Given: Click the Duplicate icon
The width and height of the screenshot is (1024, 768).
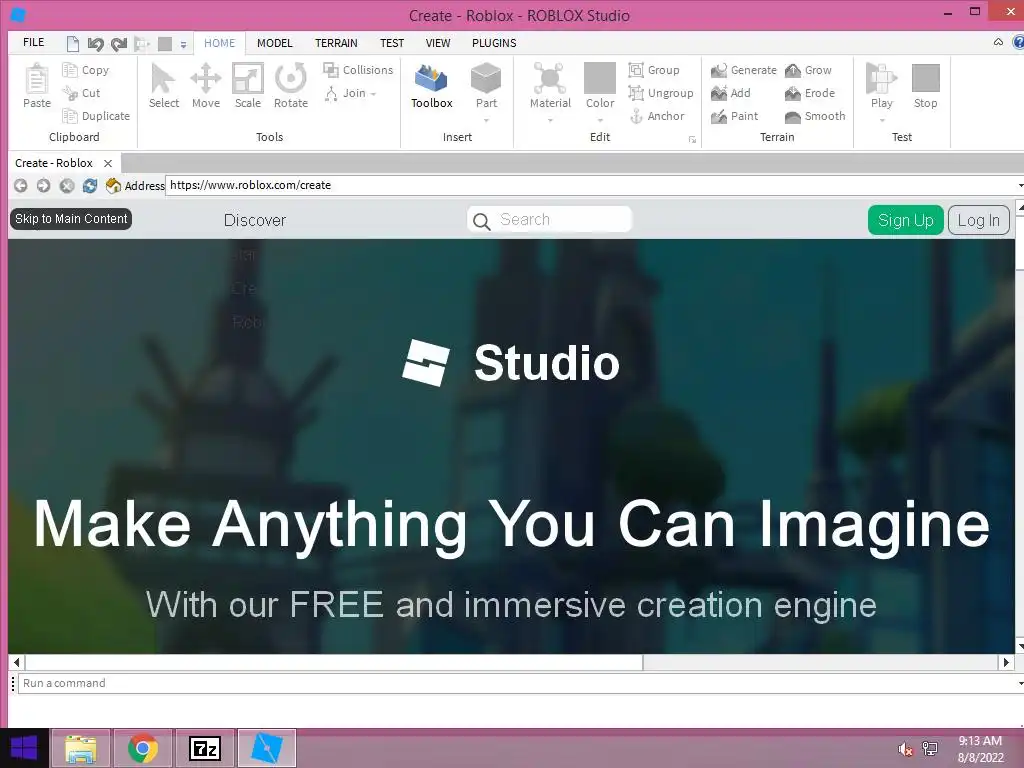Looking at the screenshot, I should [69, 116].
